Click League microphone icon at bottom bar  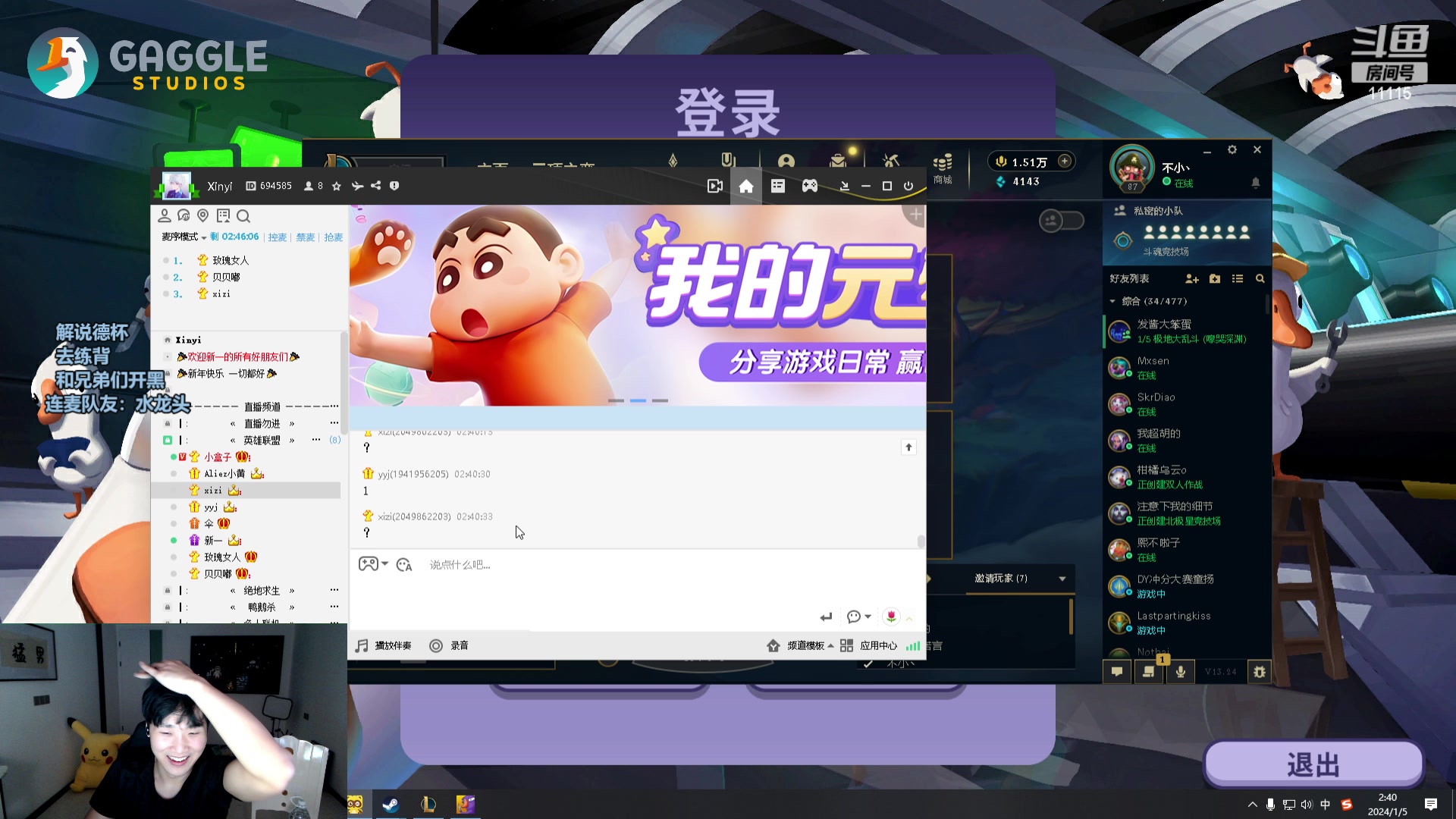pyautogui.click(x=1181, y=672)
